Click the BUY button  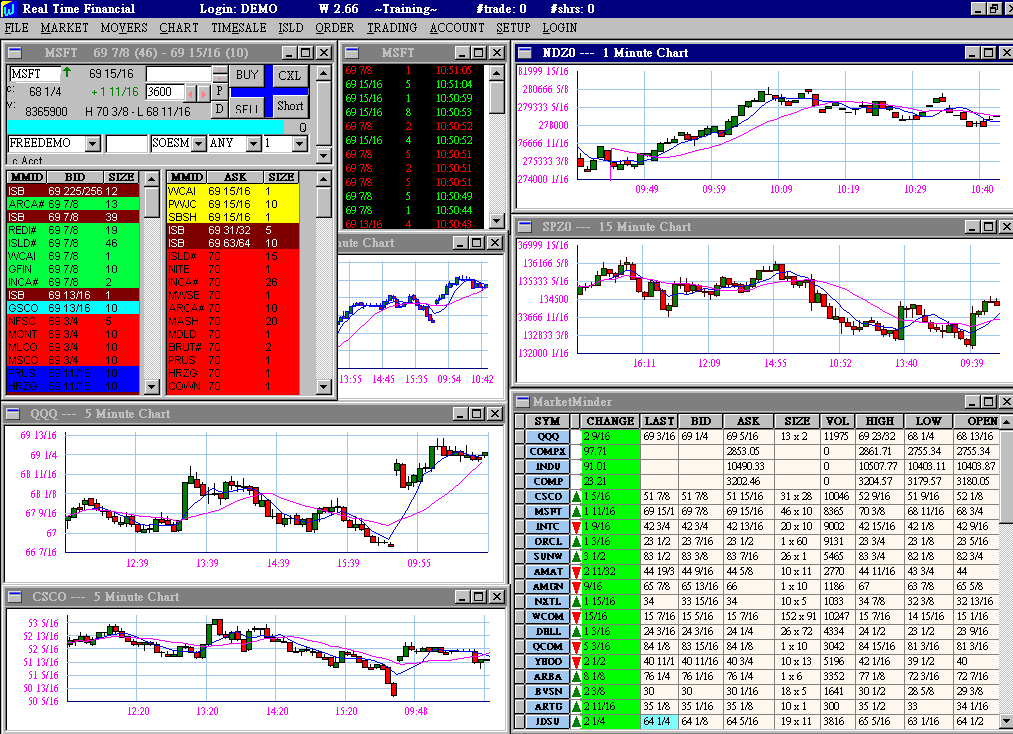(x=247, y=75)
